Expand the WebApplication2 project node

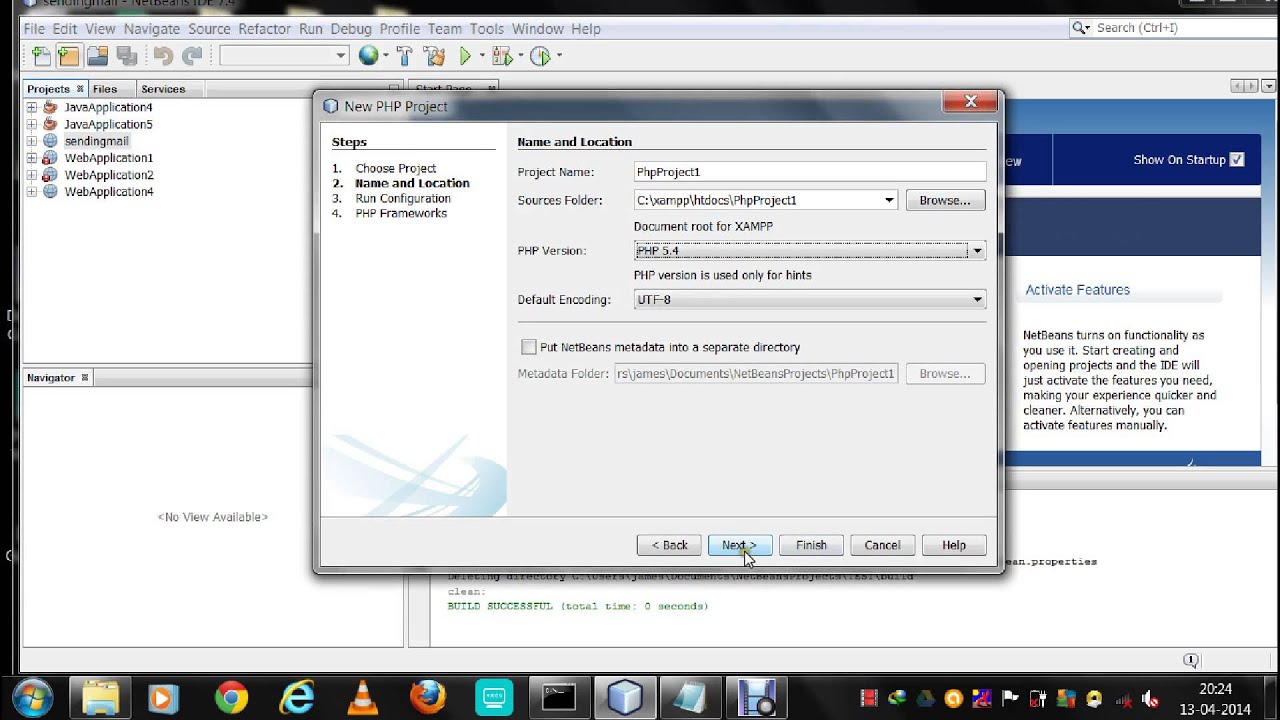32,175
